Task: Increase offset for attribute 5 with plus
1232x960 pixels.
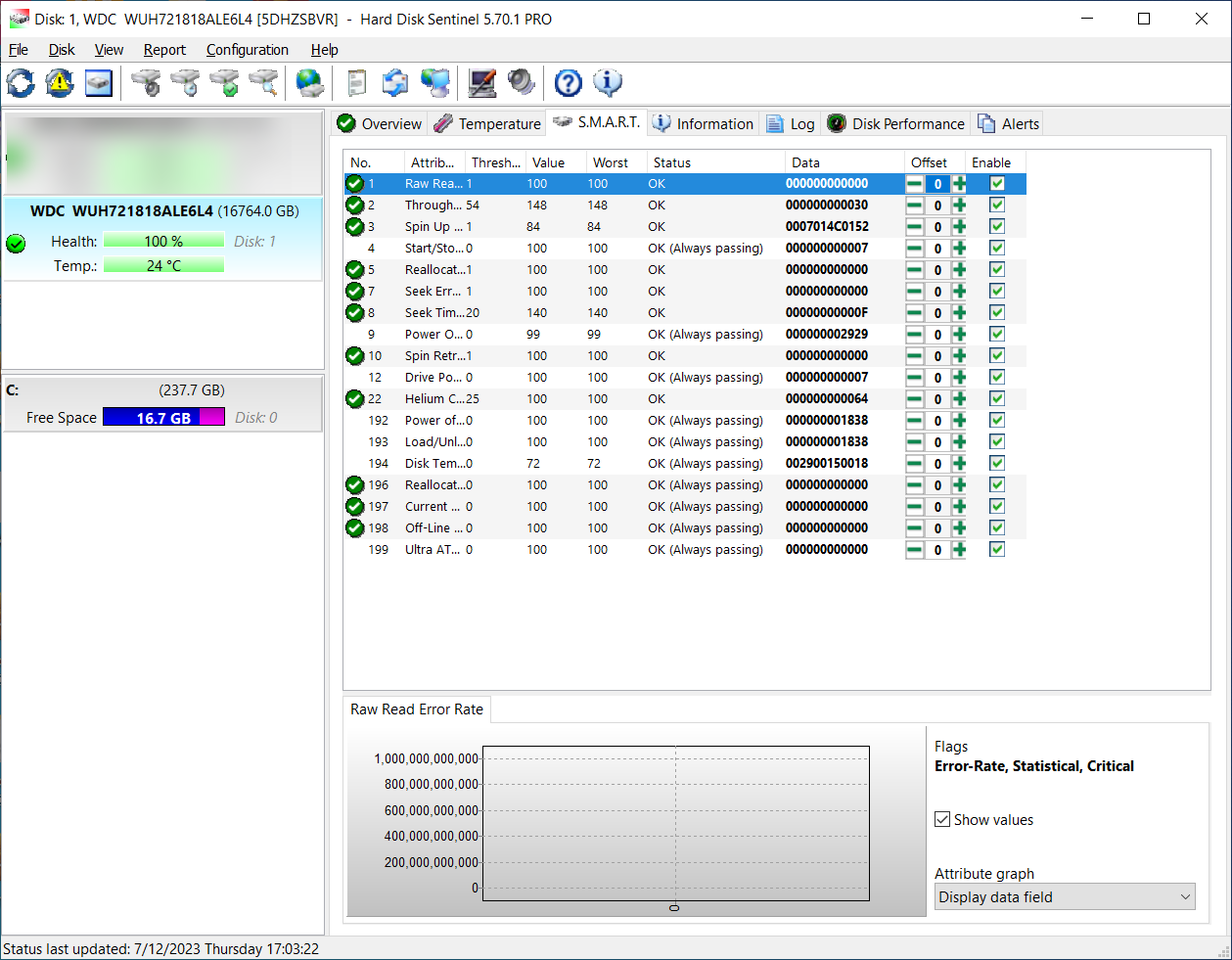Action: point(959,270)
